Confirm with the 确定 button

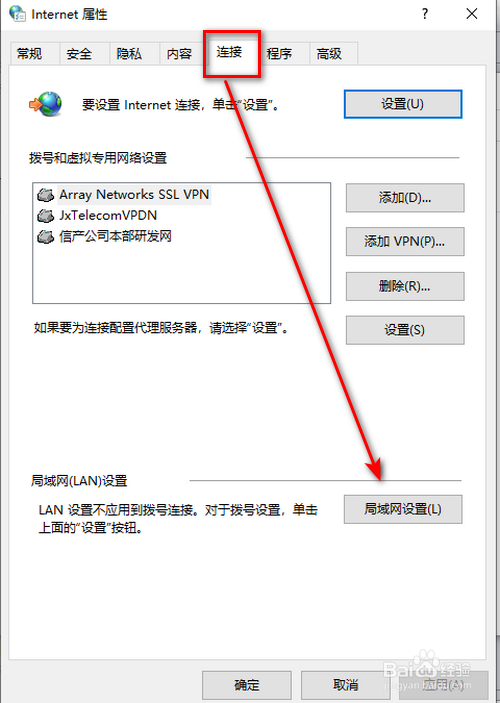click(247, 685)
